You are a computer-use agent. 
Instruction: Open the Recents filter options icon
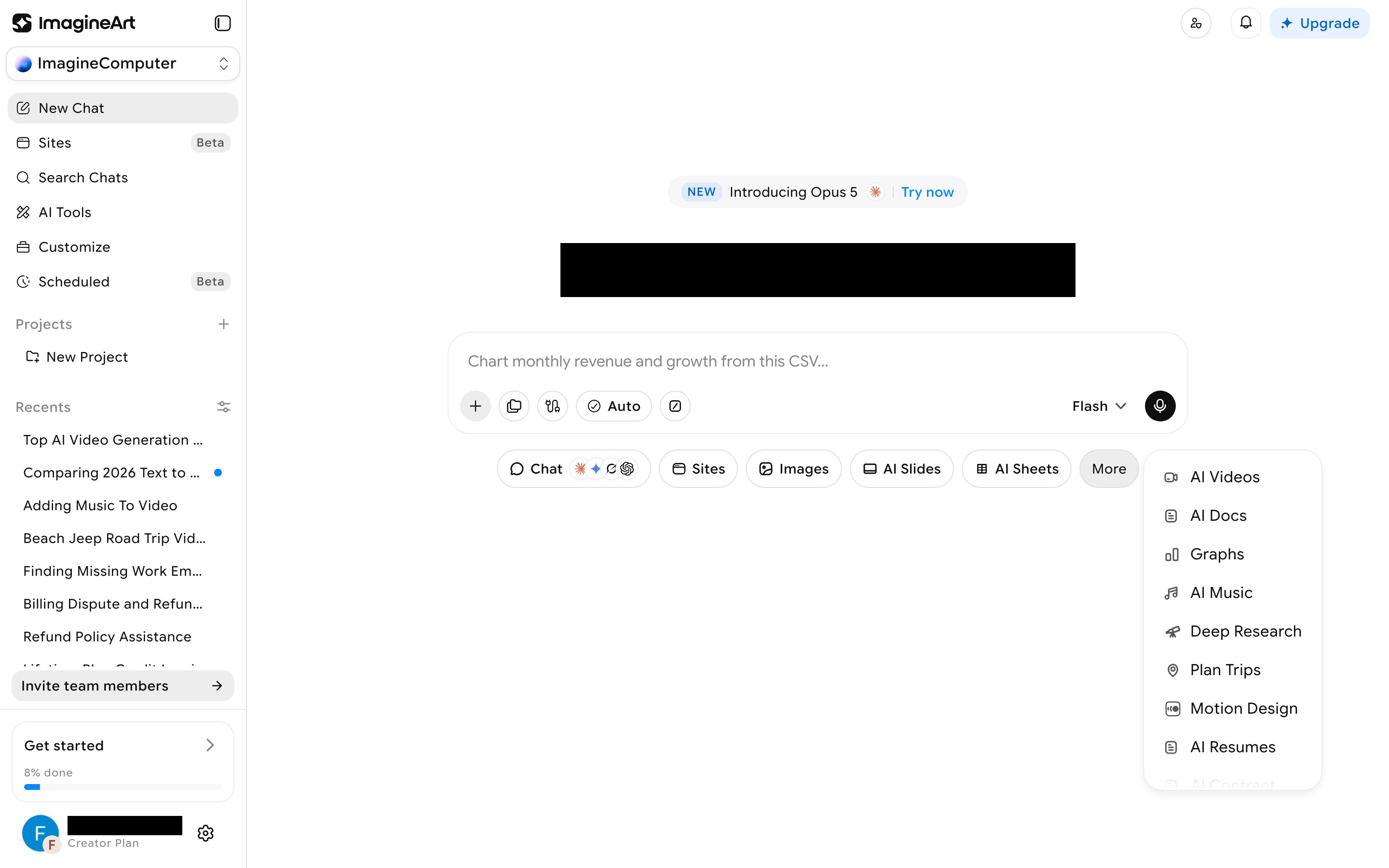pyautogui.click(x=224, y=407)
